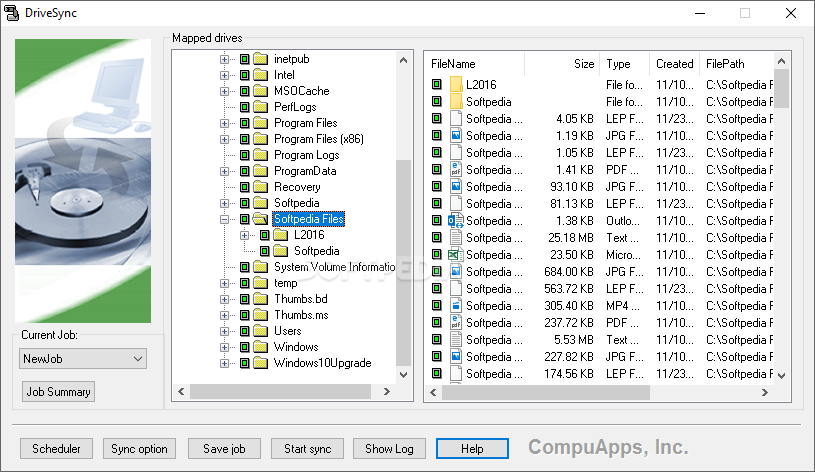Click the Intel folder icon
815x472 pixels.
pos(260,75)
